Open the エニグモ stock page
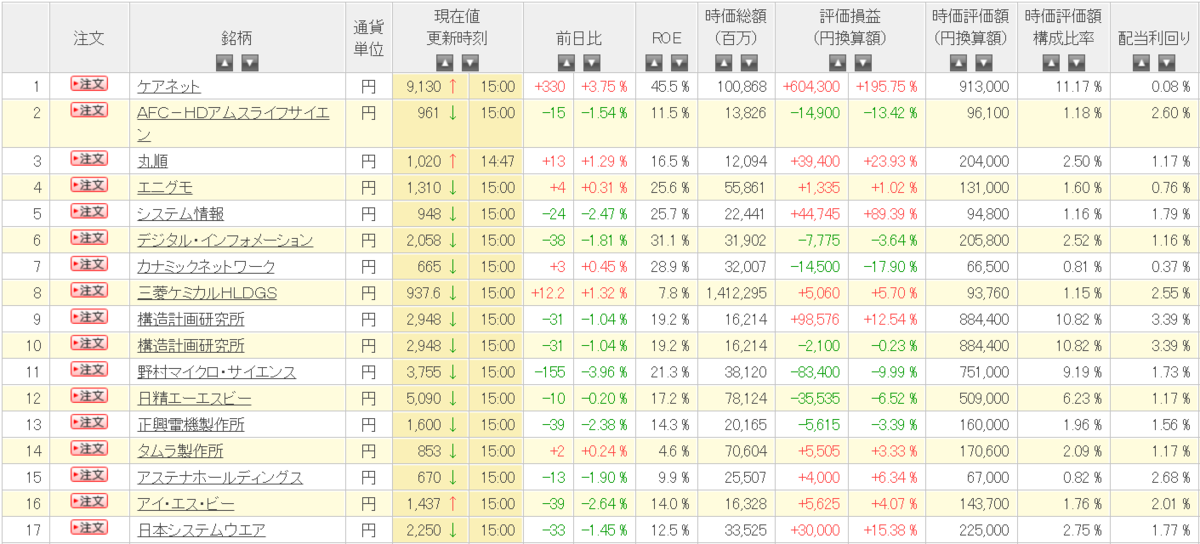Screen dimensions: 1200x544 (166, 187)
